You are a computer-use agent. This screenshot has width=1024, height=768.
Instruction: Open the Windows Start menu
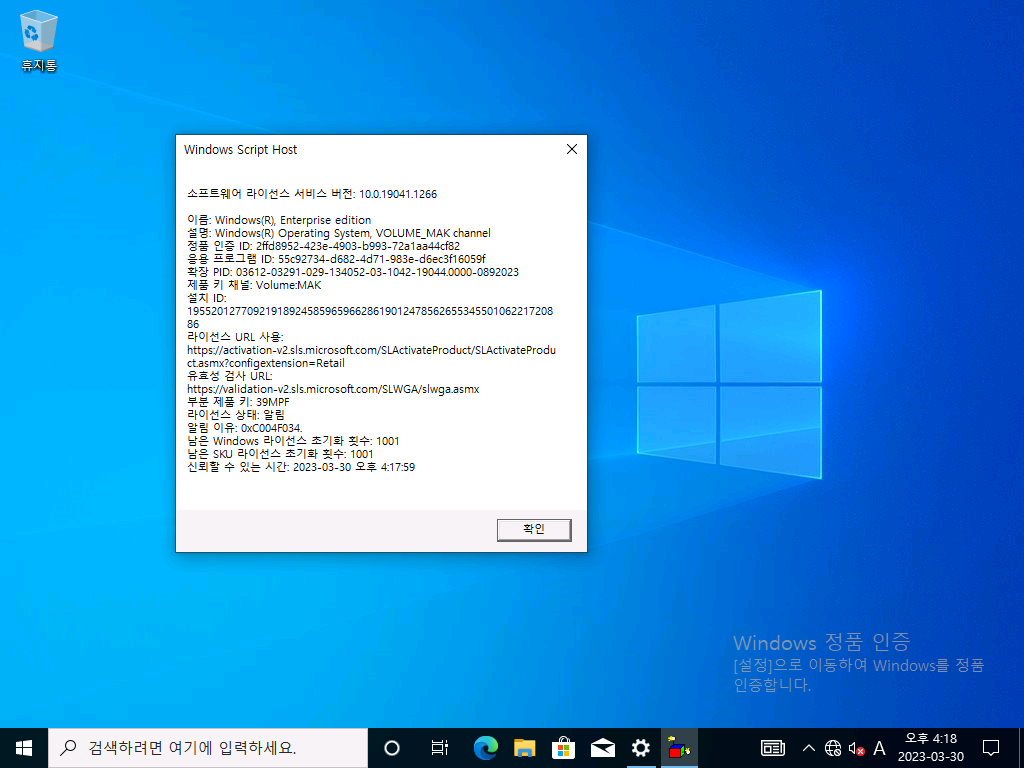(x=24, y=748)
